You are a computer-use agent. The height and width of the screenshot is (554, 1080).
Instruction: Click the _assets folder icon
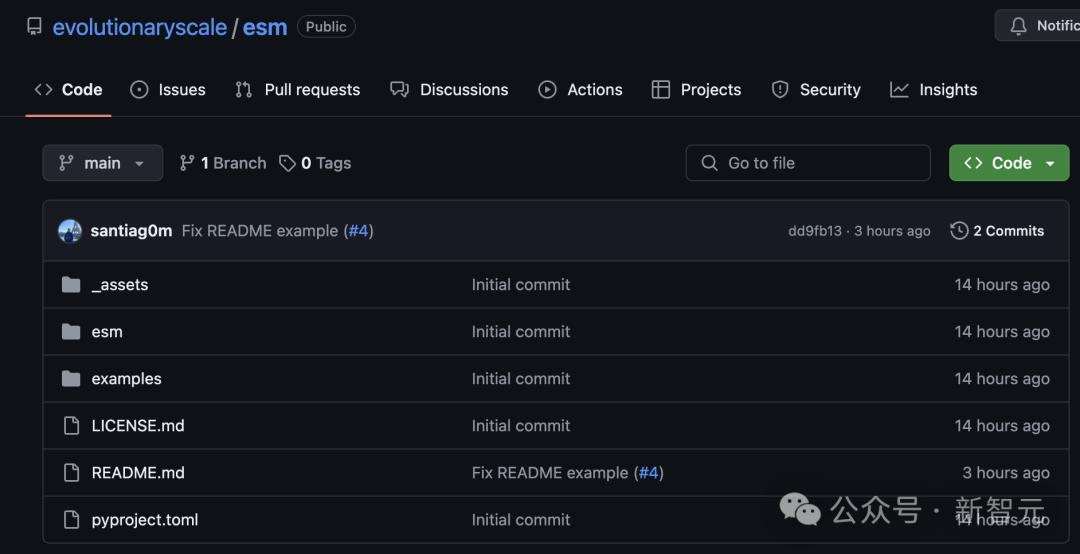pos(71,285)
